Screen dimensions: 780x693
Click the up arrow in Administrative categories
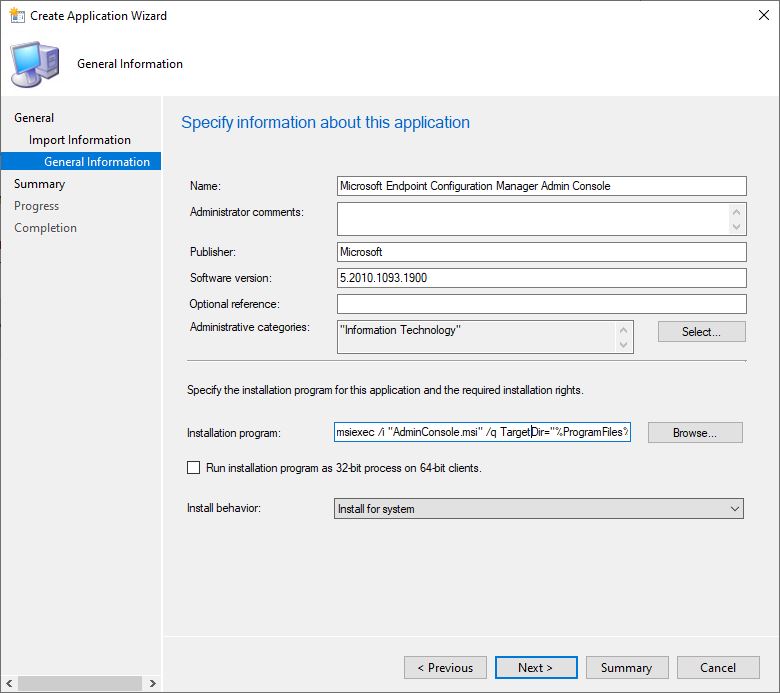click(624, 330)
